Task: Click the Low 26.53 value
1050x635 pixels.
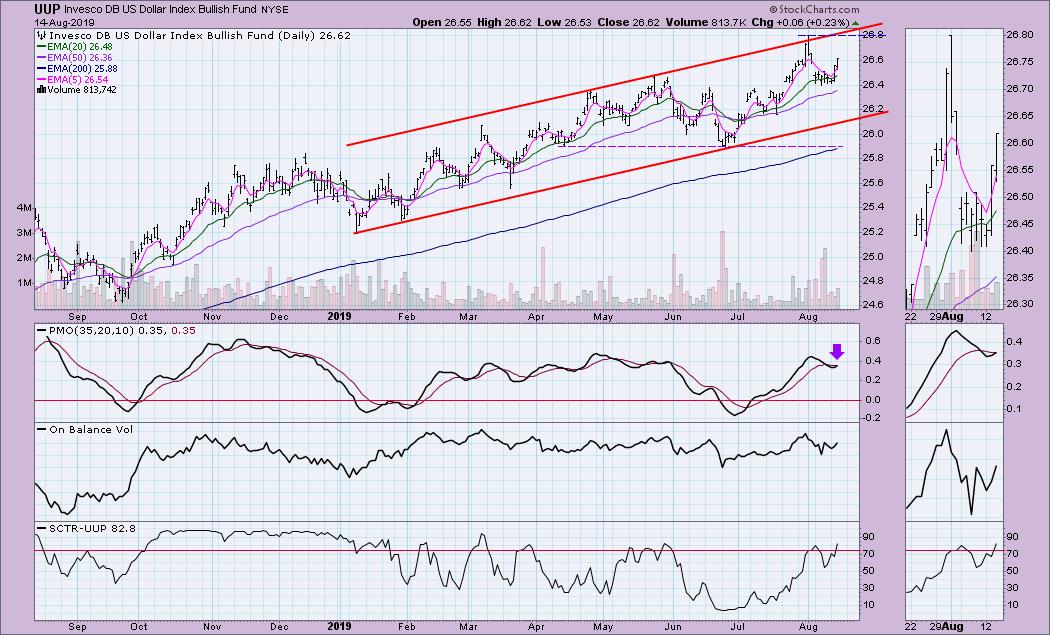Action: point(565,22)
